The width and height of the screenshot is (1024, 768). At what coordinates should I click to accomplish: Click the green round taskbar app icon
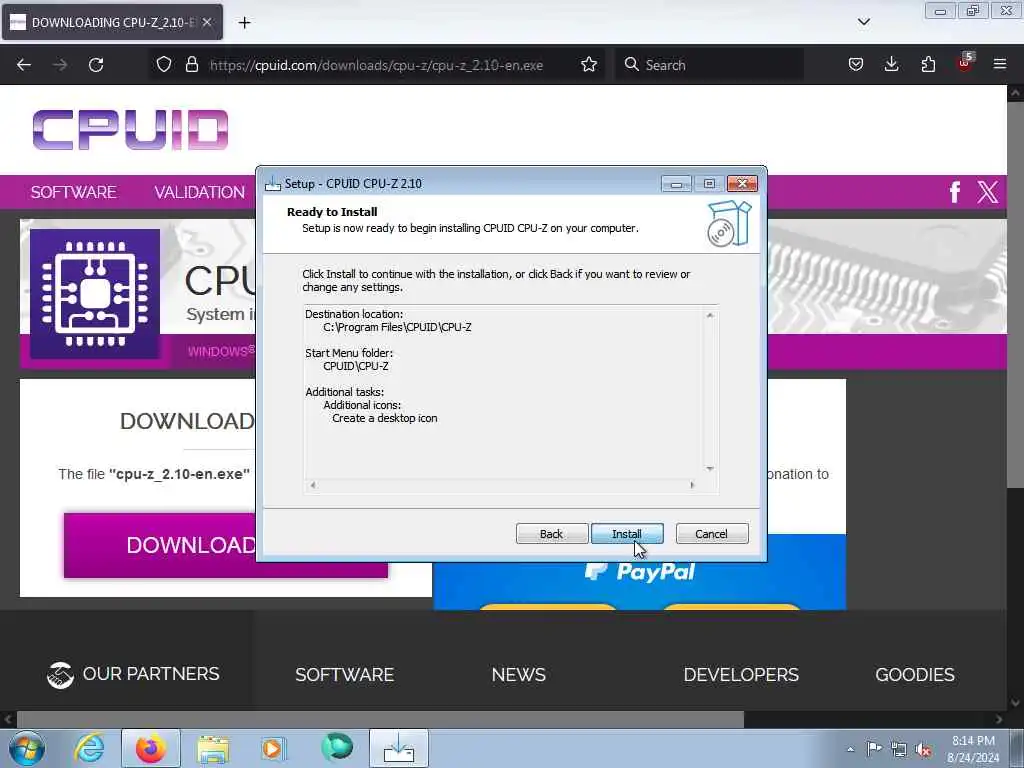(x=337, y=747)
